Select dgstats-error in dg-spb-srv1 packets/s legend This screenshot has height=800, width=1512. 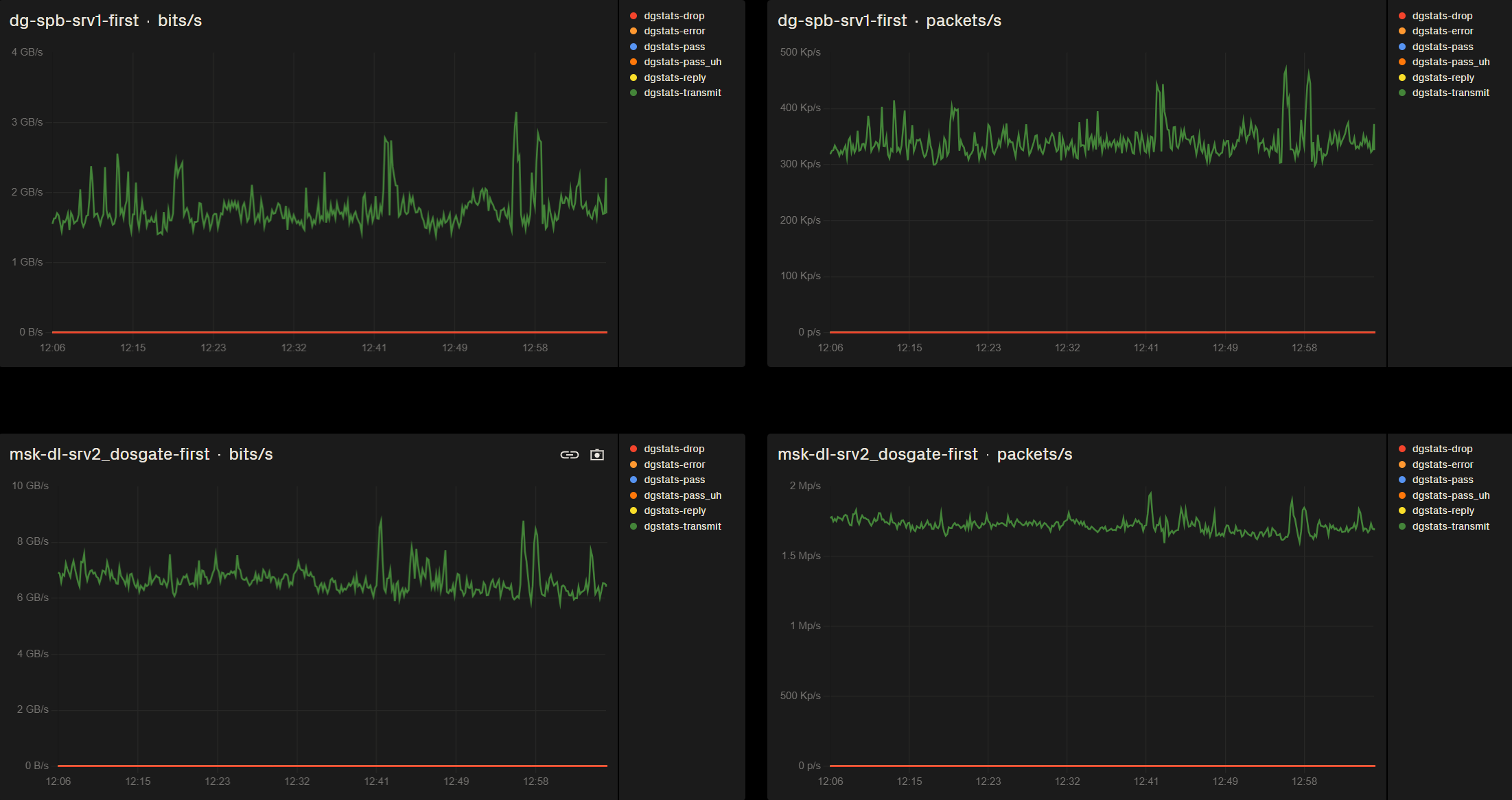1442,31
